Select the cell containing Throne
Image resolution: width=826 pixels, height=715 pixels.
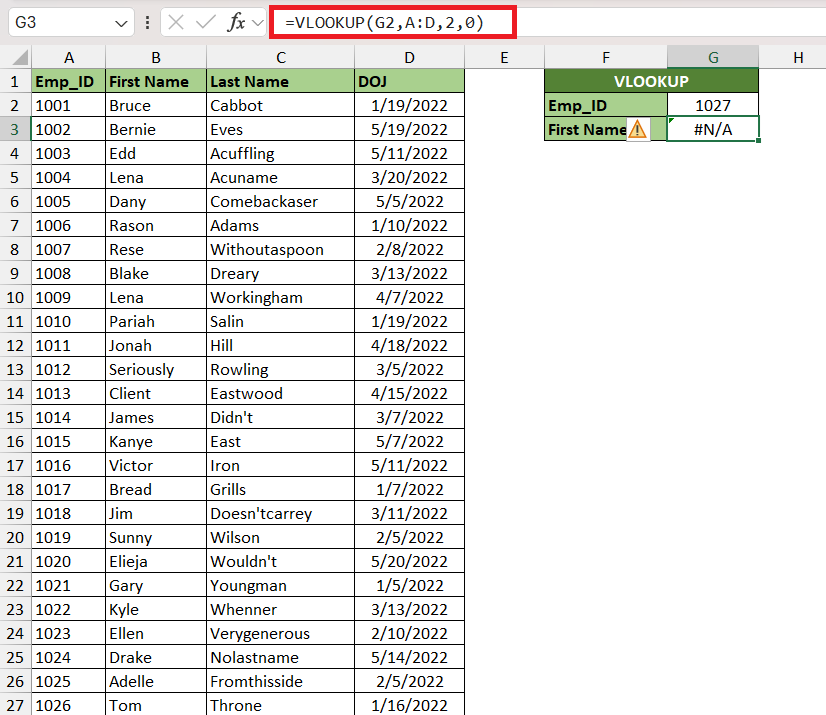281,705
